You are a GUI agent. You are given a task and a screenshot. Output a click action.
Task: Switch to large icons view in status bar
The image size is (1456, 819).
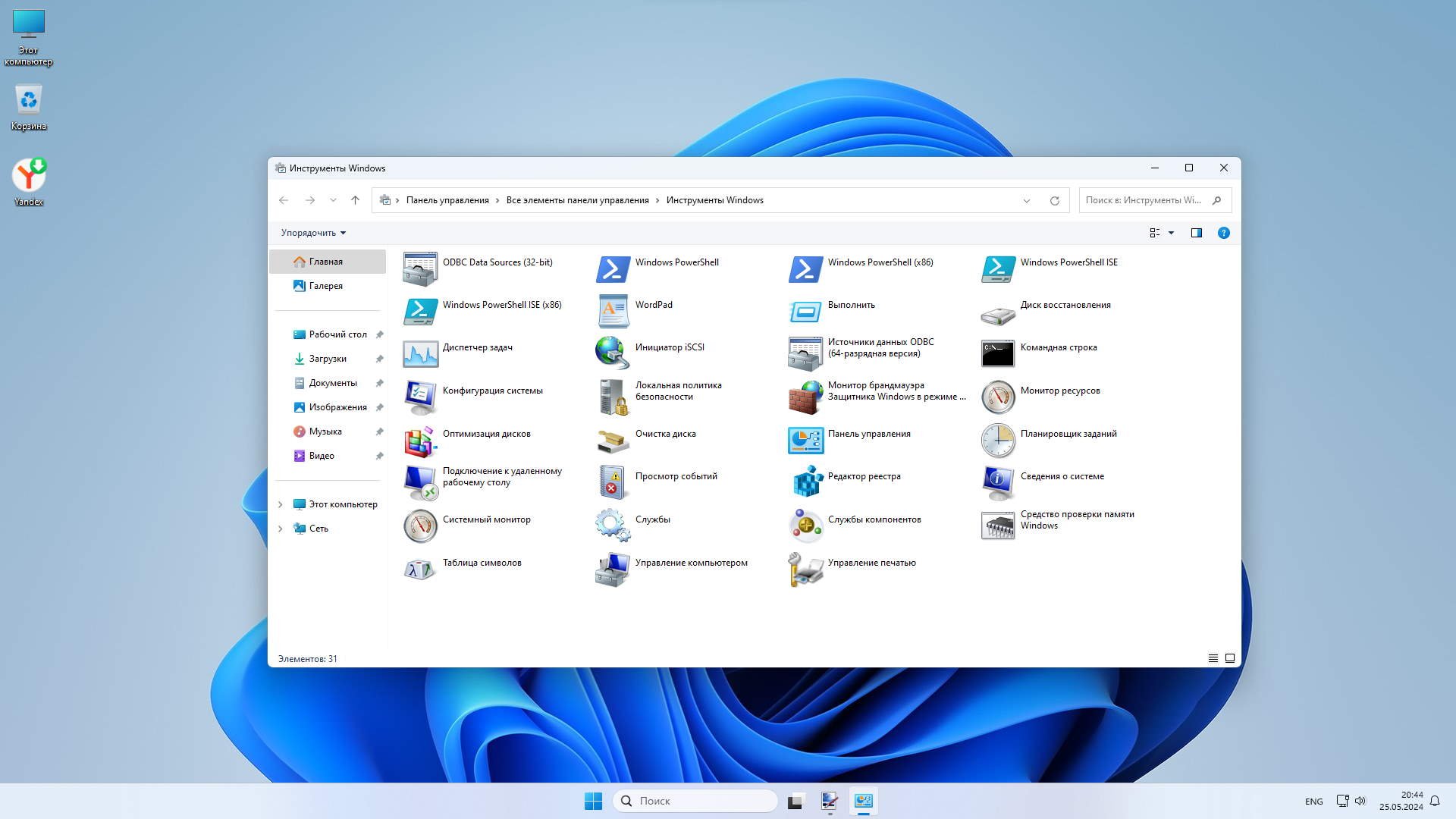[x=1230, y=658]
